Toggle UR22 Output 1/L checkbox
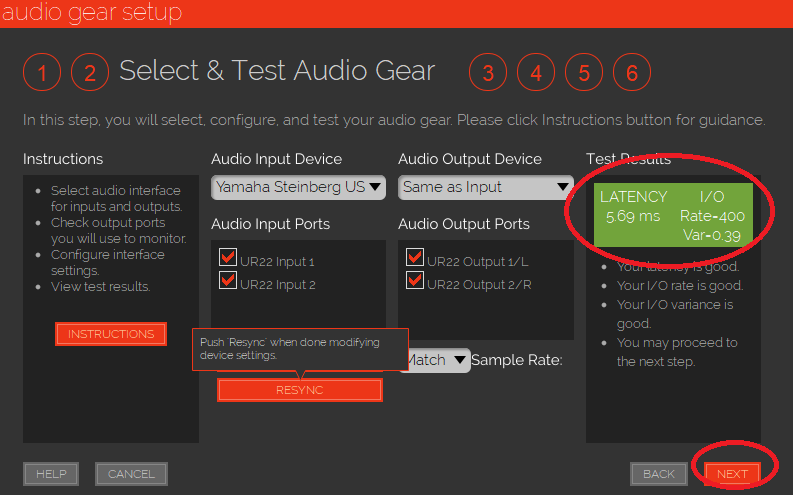The image size is (793, 495). tap(415, 259)
